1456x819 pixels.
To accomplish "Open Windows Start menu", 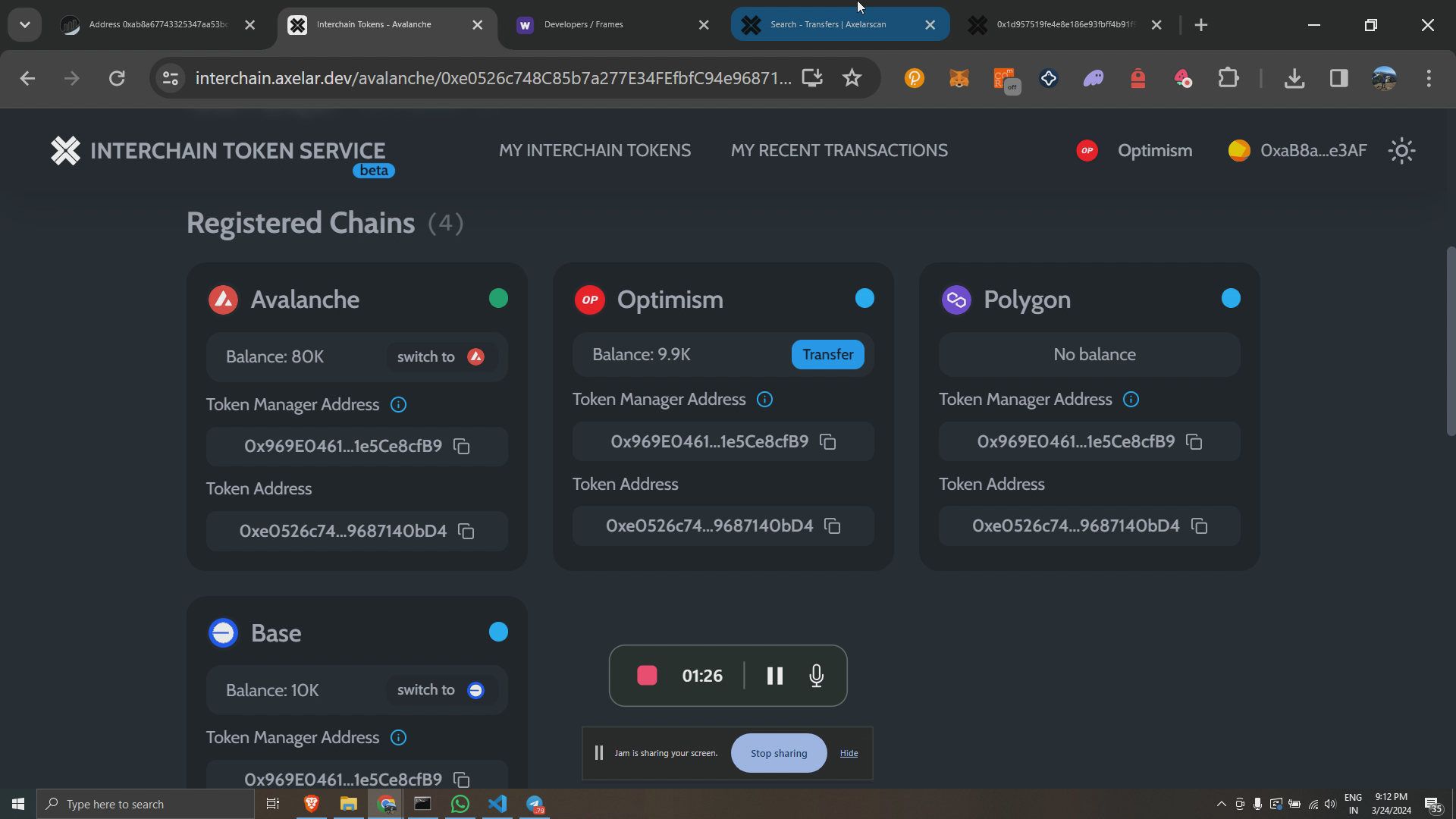I will pyautogui.click(x=18, y=804).
